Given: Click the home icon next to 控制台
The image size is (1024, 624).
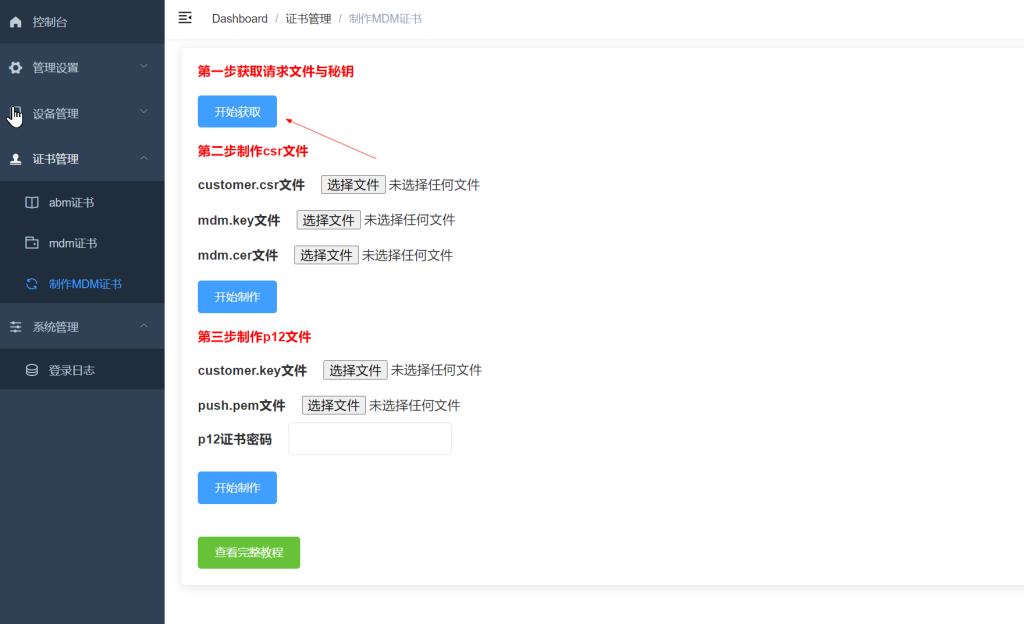Looking at the screenshot, I should (15, 21).
